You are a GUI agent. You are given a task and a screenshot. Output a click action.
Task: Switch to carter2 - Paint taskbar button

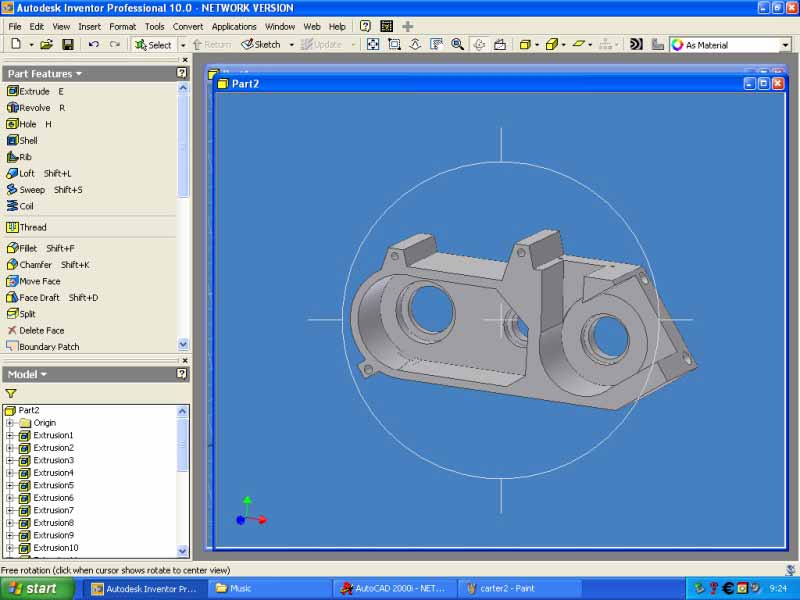[519, 588]
